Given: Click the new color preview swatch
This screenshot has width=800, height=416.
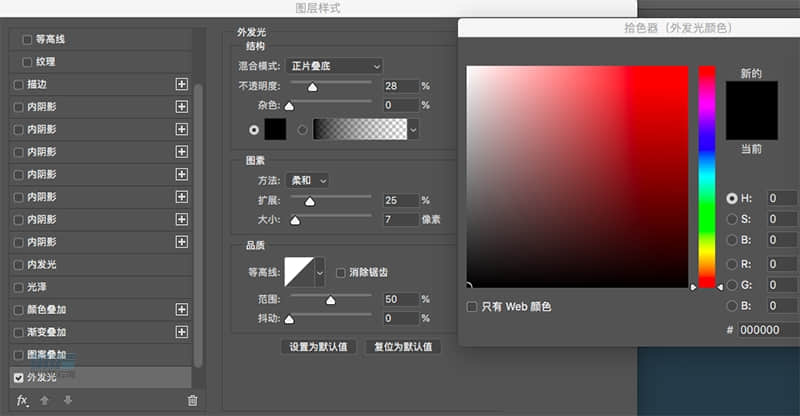Looking at the screenshot, I should [752, 96].
